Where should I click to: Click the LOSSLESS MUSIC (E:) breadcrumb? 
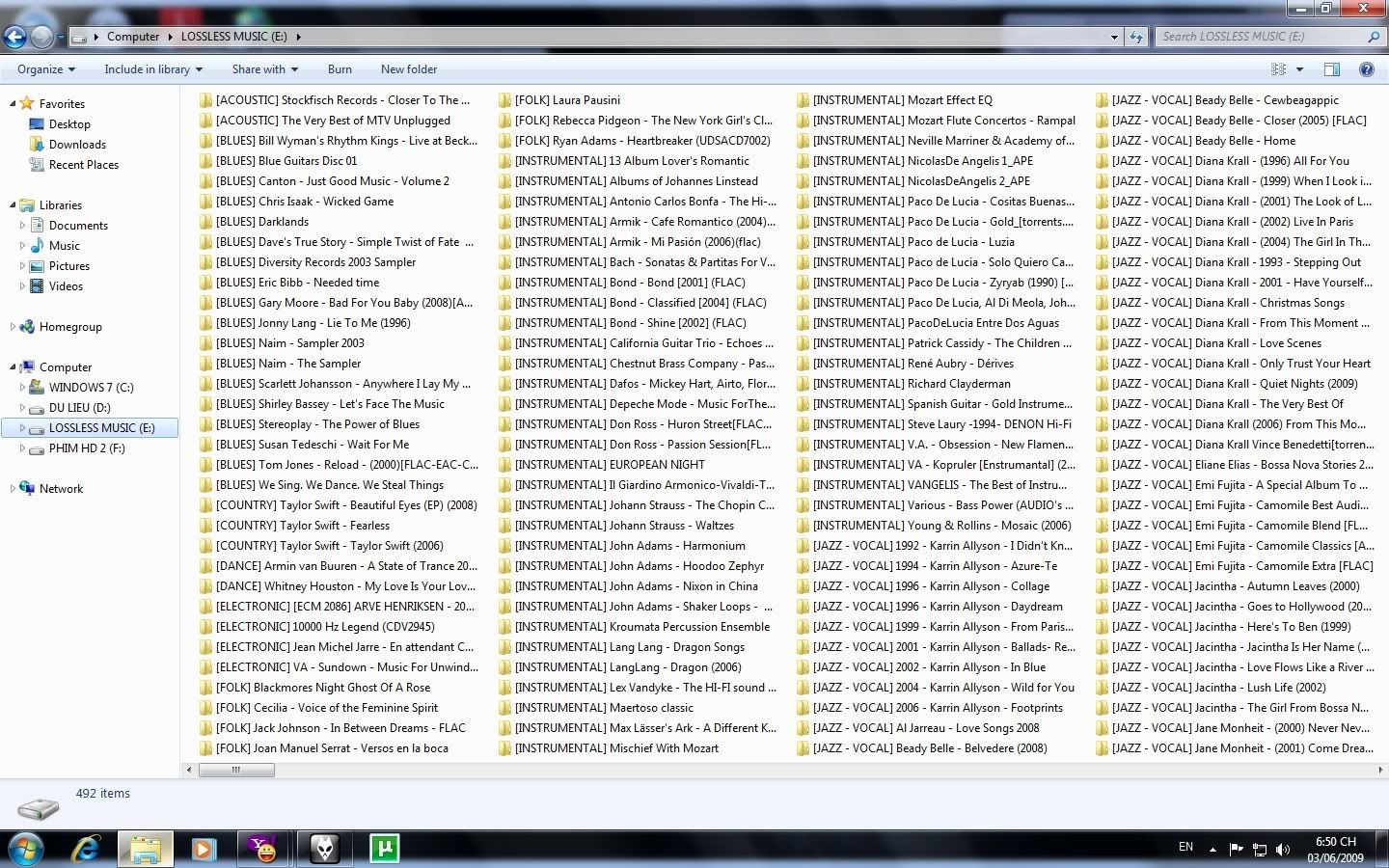(234, 37)
